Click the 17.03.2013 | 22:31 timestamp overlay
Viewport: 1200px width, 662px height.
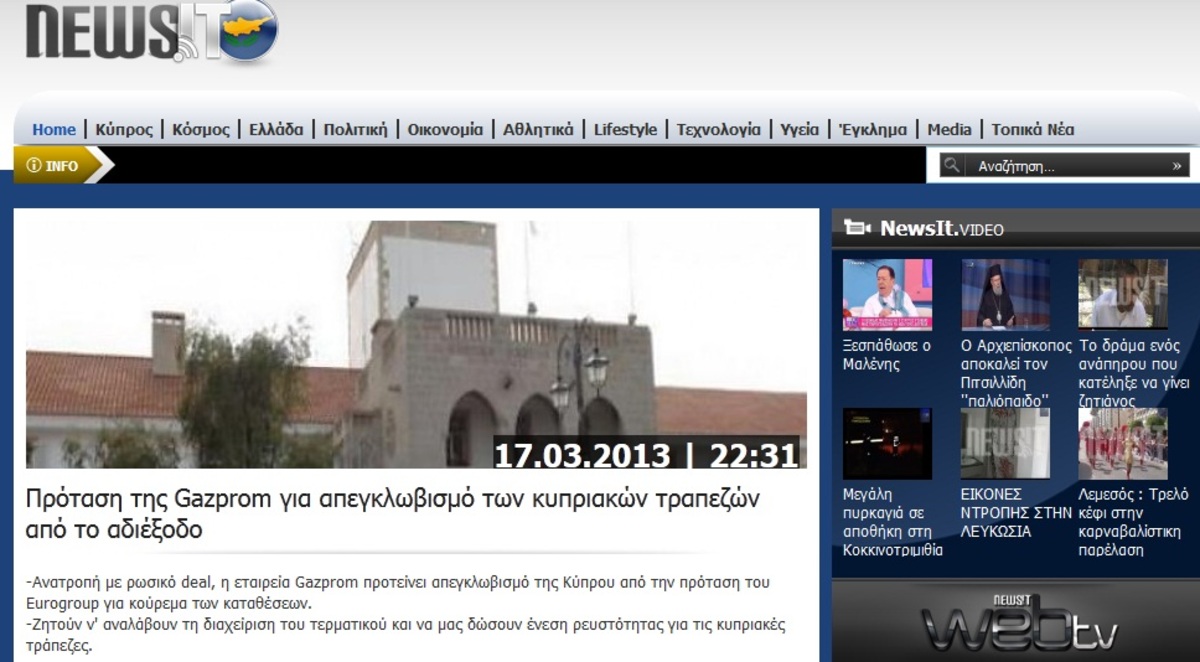point(647,455)
